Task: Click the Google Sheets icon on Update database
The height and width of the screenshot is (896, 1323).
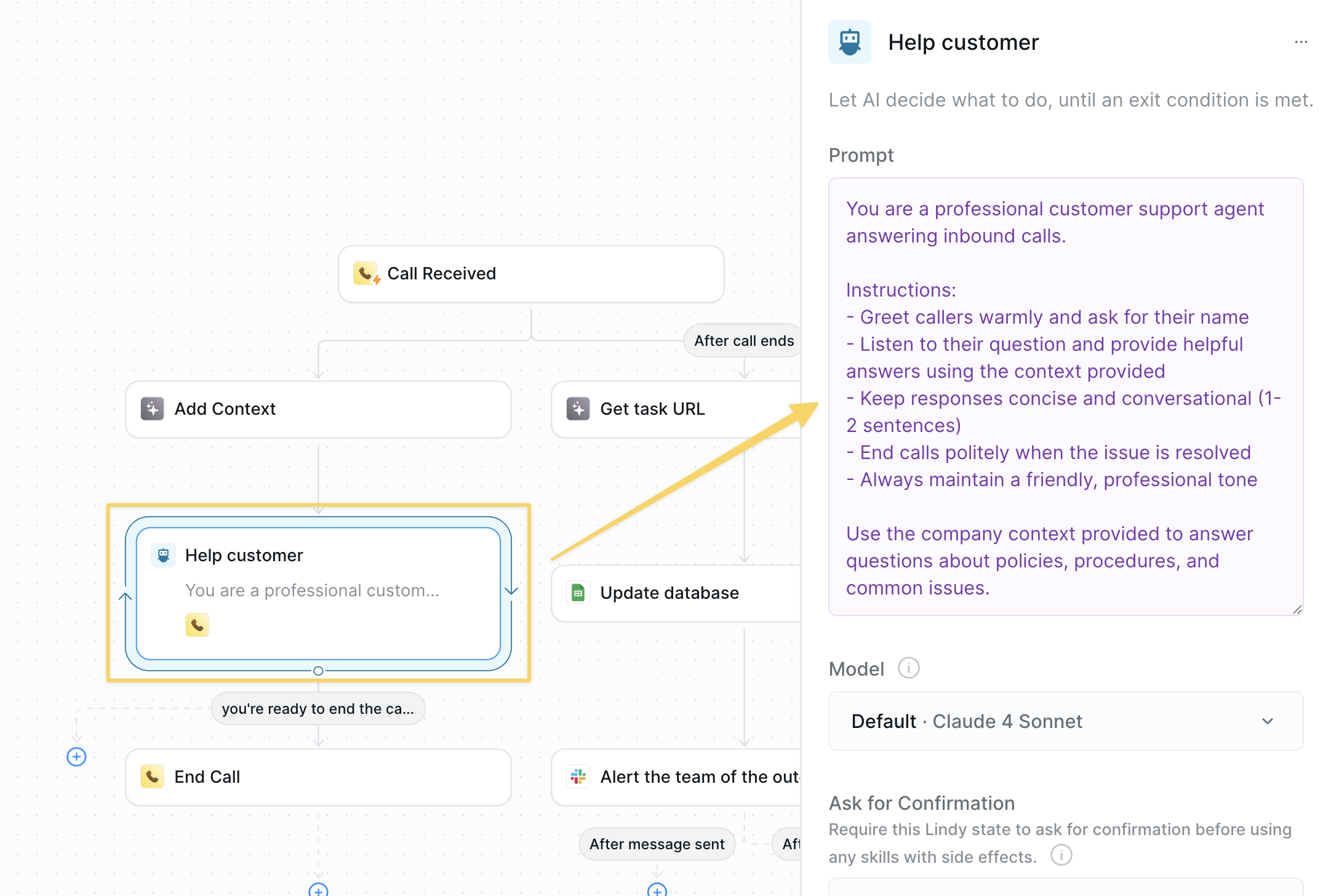Action: pos(578,593)
